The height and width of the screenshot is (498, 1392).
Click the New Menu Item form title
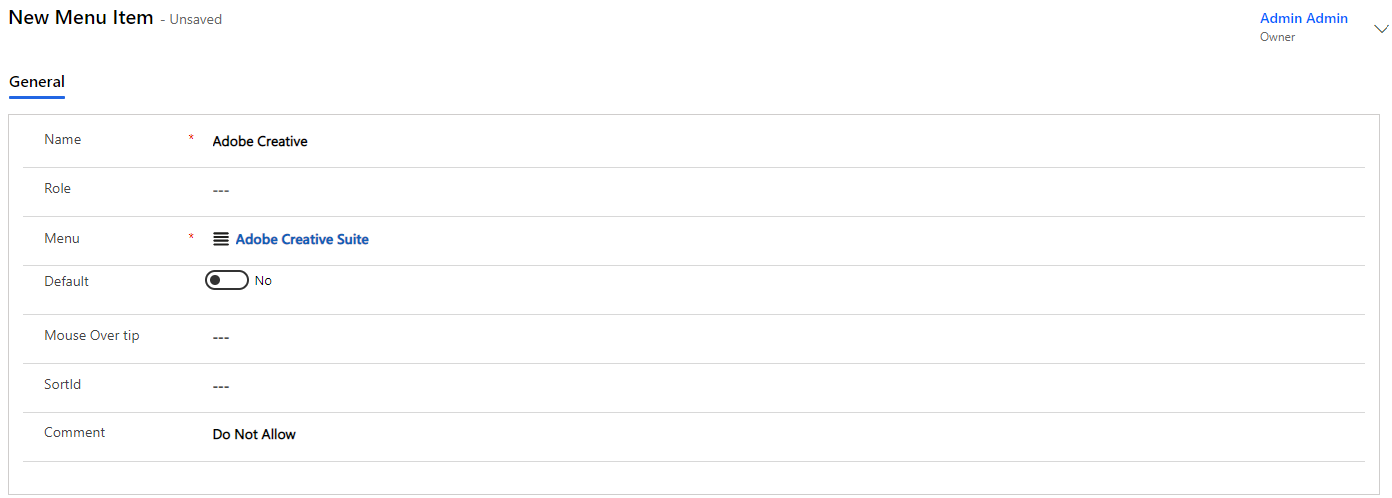click(x=81, y=18)
